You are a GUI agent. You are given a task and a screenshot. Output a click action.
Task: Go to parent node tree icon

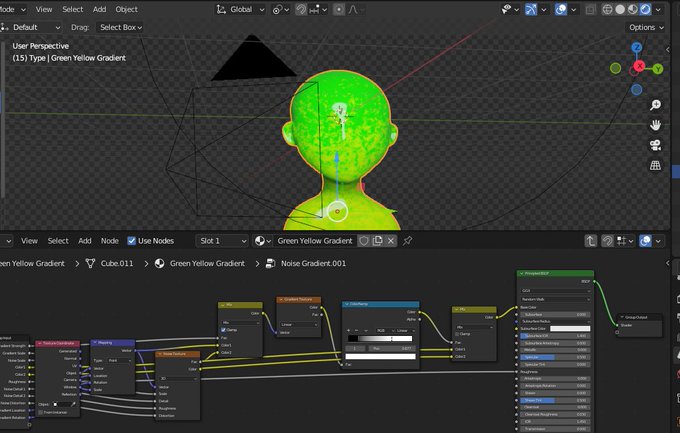coord(591,241)
